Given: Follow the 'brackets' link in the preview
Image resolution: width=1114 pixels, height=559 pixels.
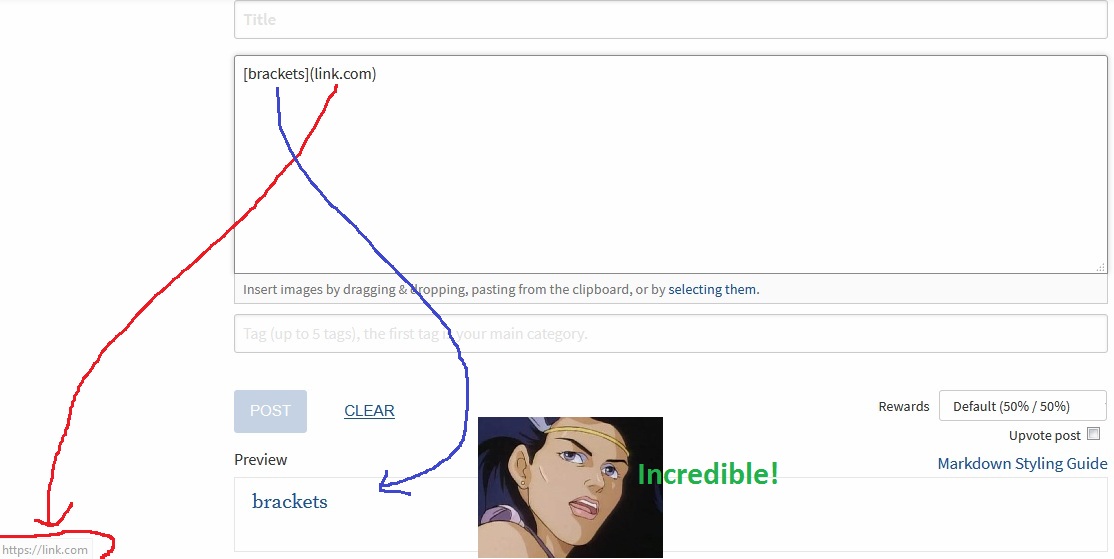Looking at the screenshot, I should coord(290,501).
